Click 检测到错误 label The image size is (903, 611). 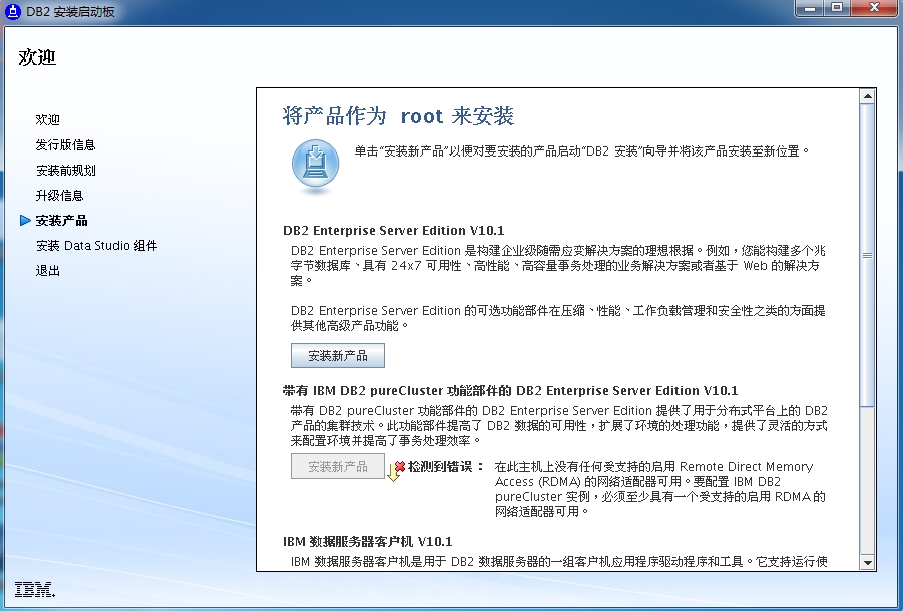click(x=445, y=466)
